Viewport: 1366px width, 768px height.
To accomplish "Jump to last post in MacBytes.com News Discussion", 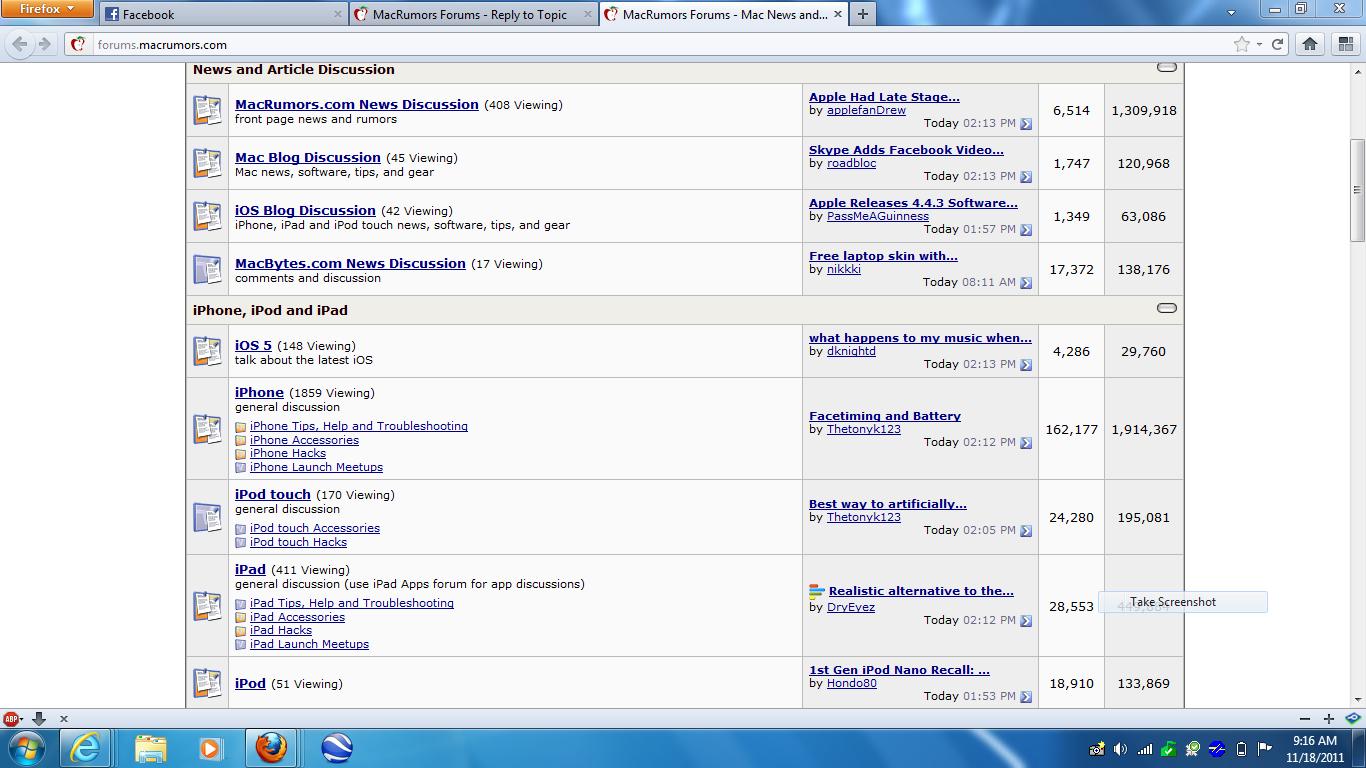I will tap(1026, 283).
